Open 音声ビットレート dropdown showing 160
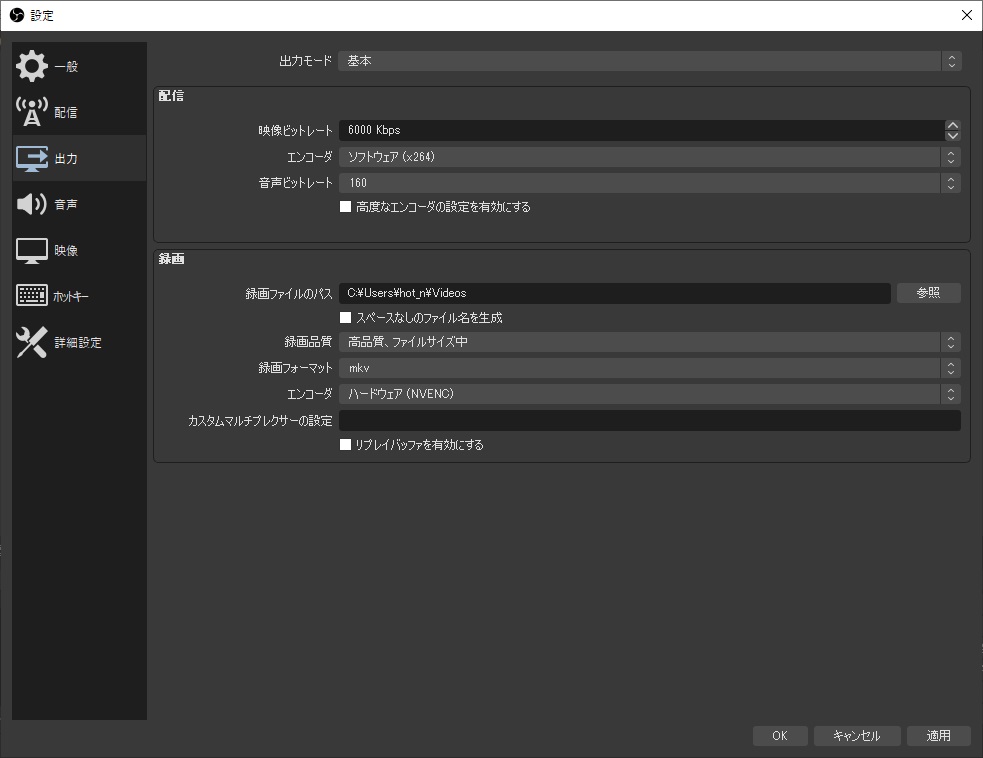This screenshot has width=983, height=758. pos(649,183)
